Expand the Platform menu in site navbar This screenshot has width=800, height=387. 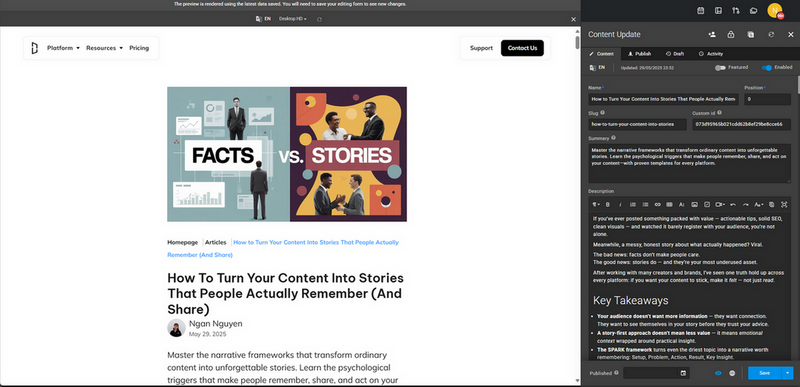point(63,48)
